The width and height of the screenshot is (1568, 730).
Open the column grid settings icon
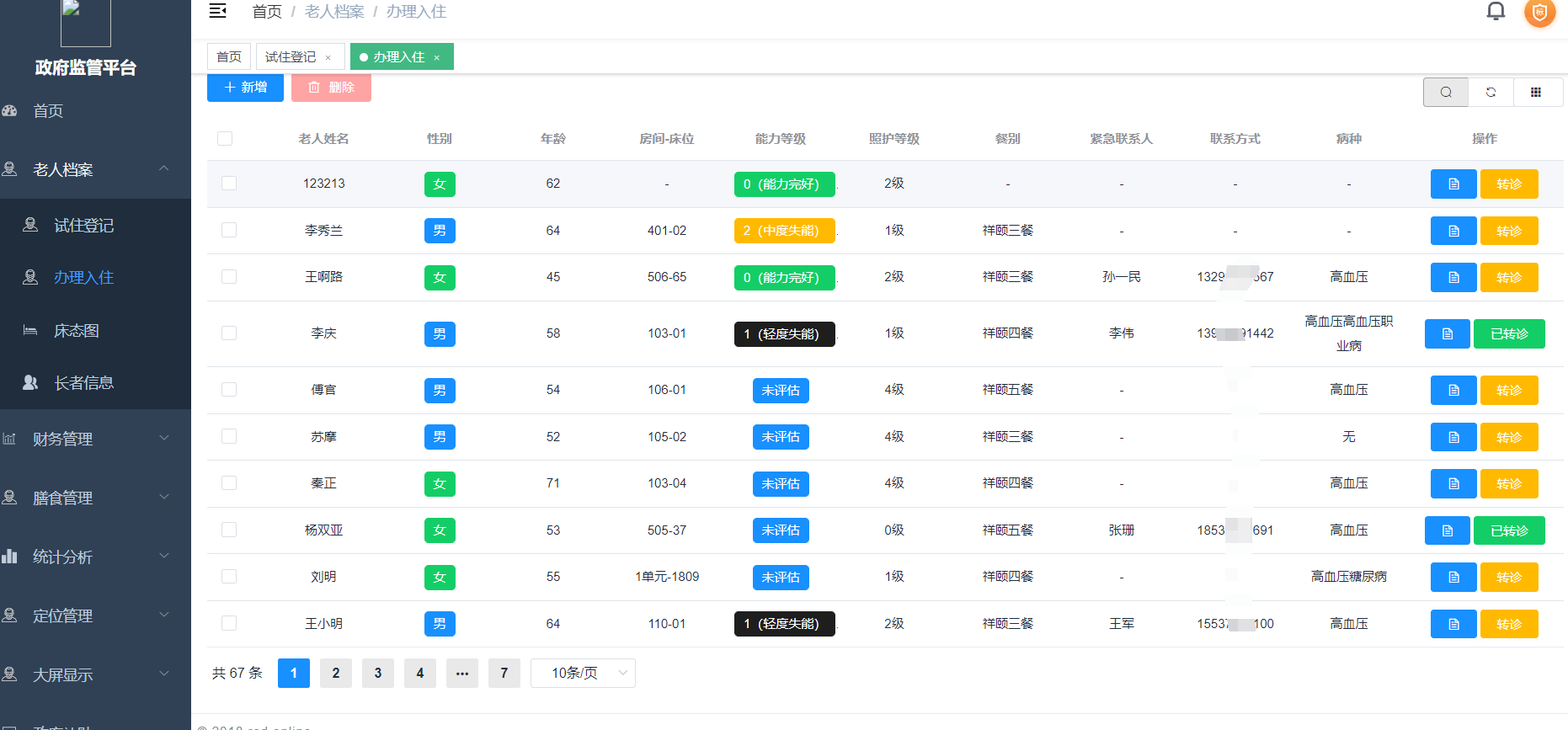[1536, 92]
